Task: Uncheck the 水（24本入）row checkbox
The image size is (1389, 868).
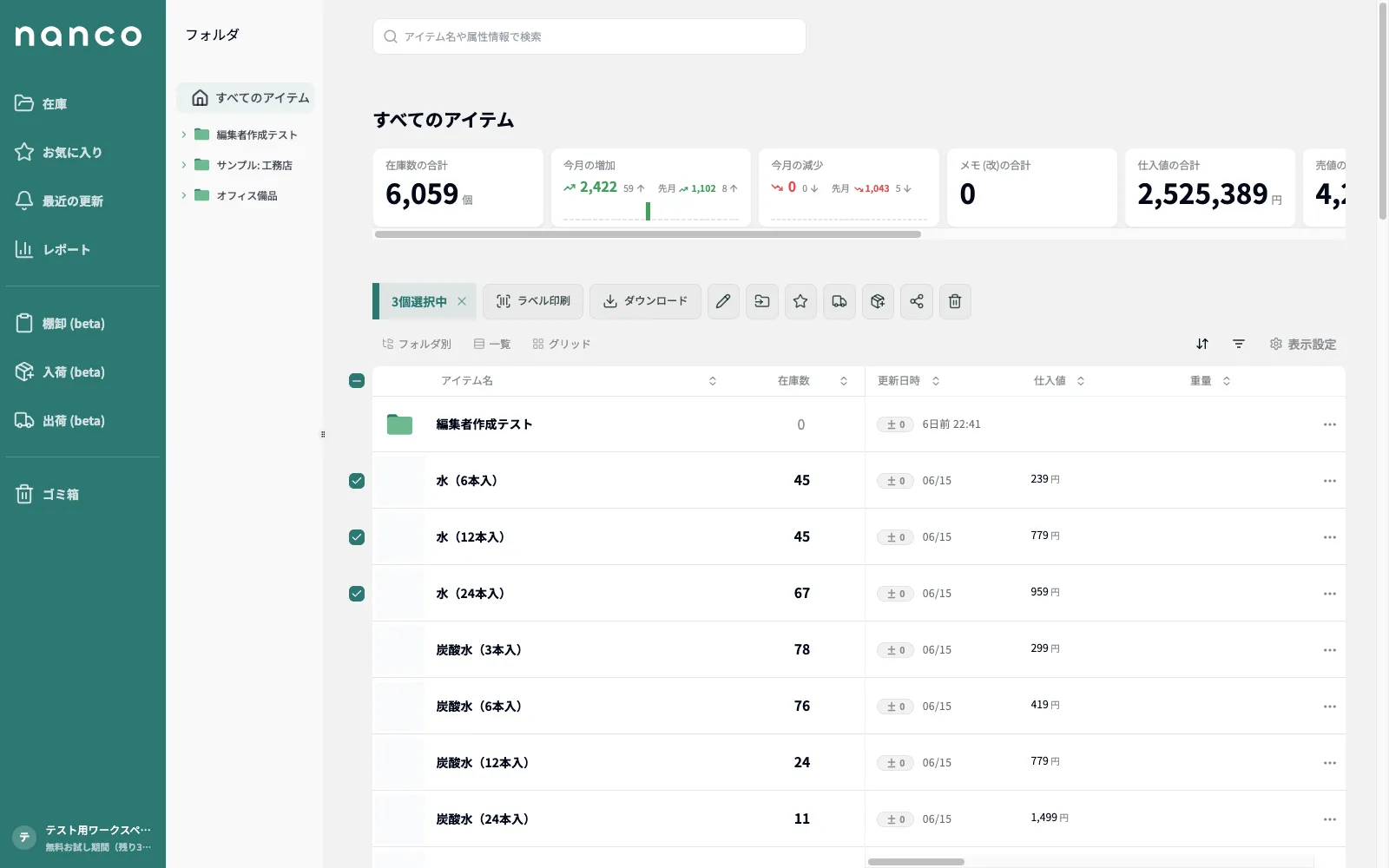Action: (357, 594)
